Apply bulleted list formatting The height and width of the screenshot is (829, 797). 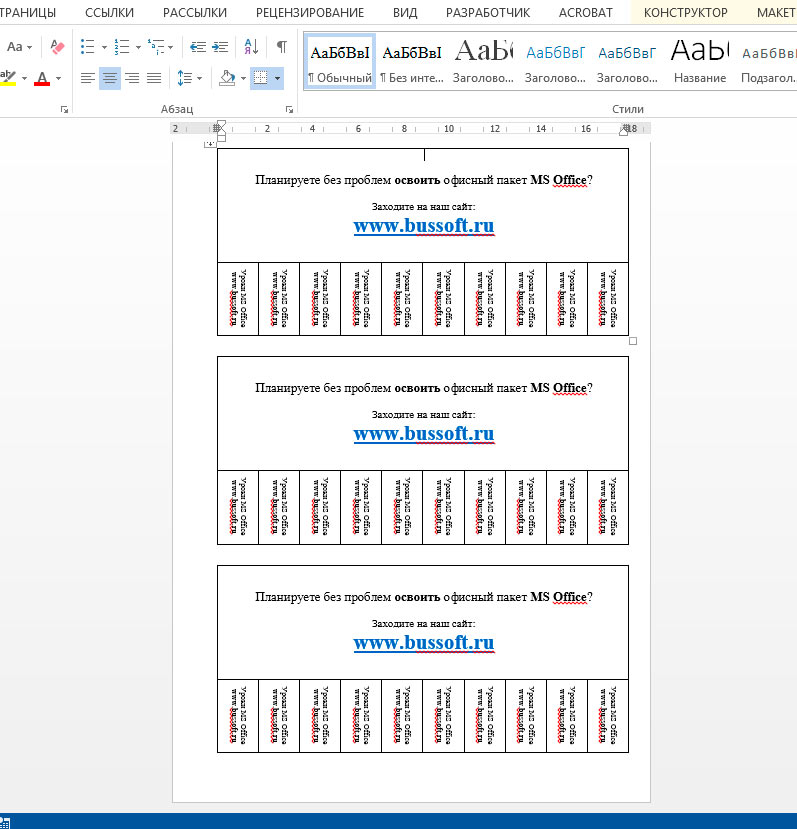point(87,47)
